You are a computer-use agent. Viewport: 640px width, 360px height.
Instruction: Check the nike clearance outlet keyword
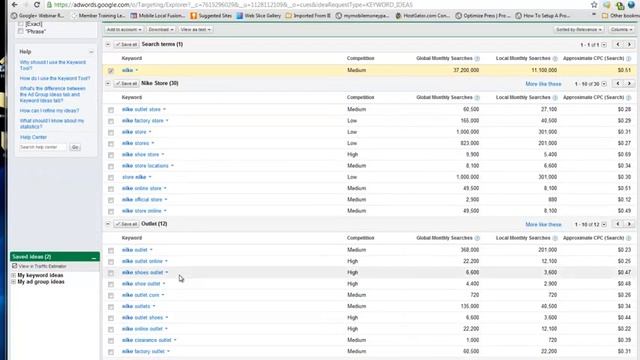(x=111, y=340)
